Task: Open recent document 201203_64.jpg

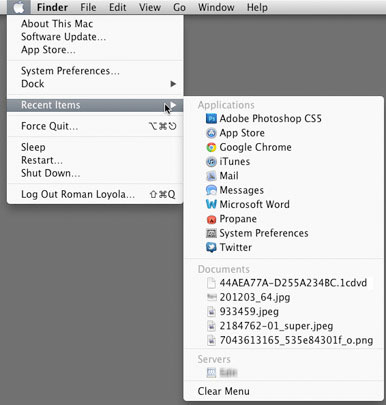Action: pyautogui.click(x=284, y=297)
